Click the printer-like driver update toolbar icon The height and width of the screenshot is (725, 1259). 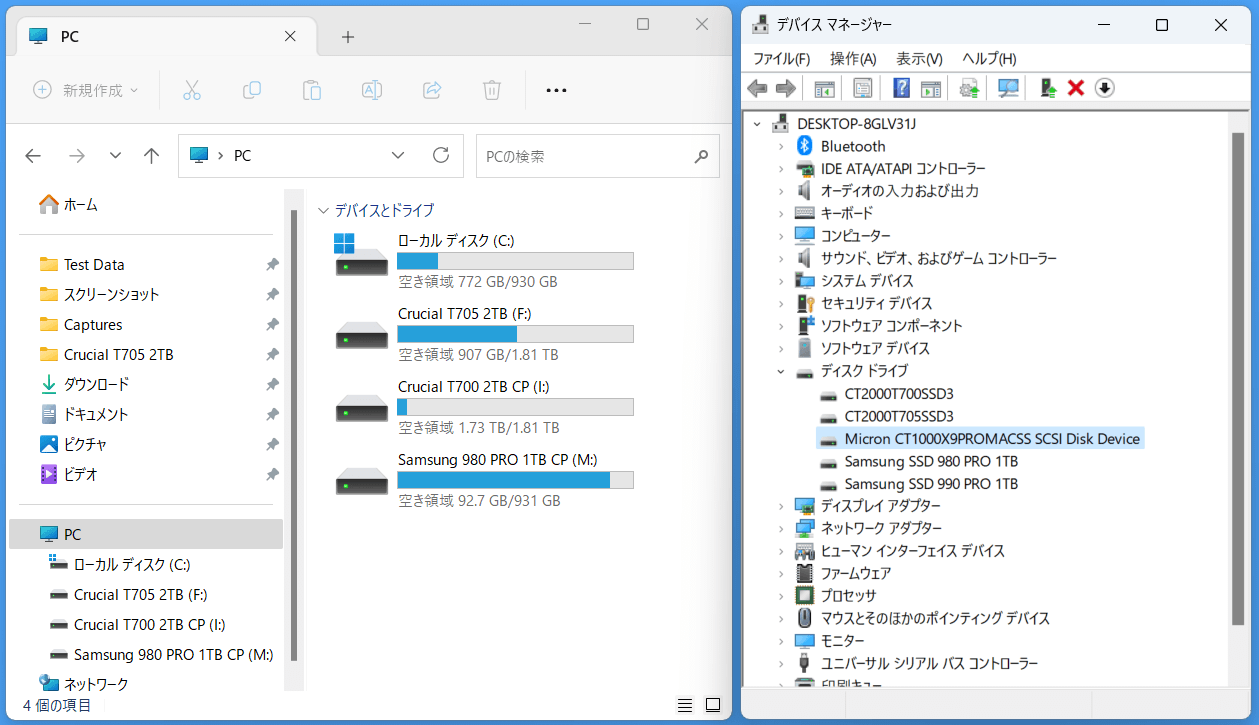pyautogui.click(x=969, y=89)
